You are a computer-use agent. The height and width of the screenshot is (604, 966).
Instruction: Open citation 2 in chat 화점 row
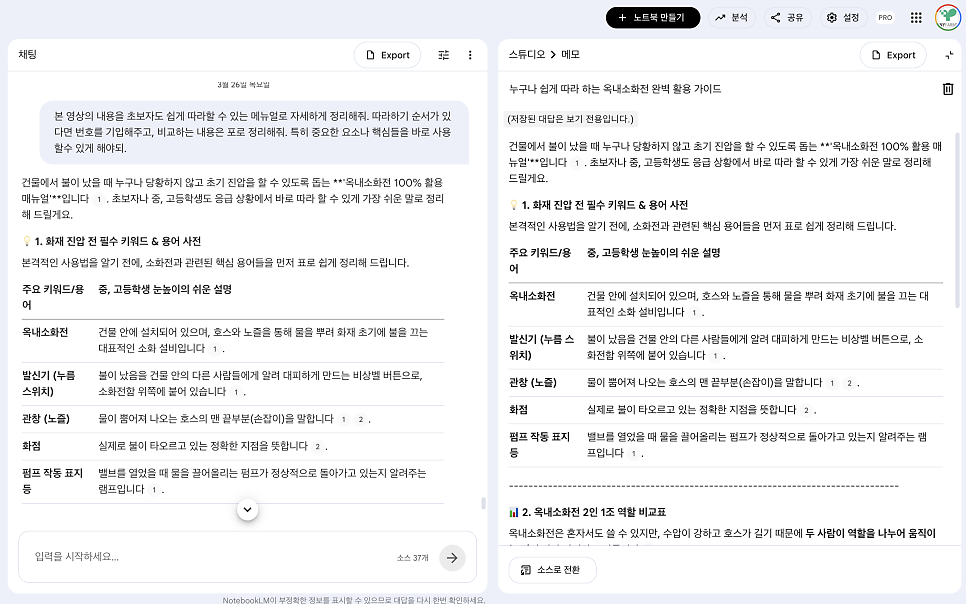(317, 446)
